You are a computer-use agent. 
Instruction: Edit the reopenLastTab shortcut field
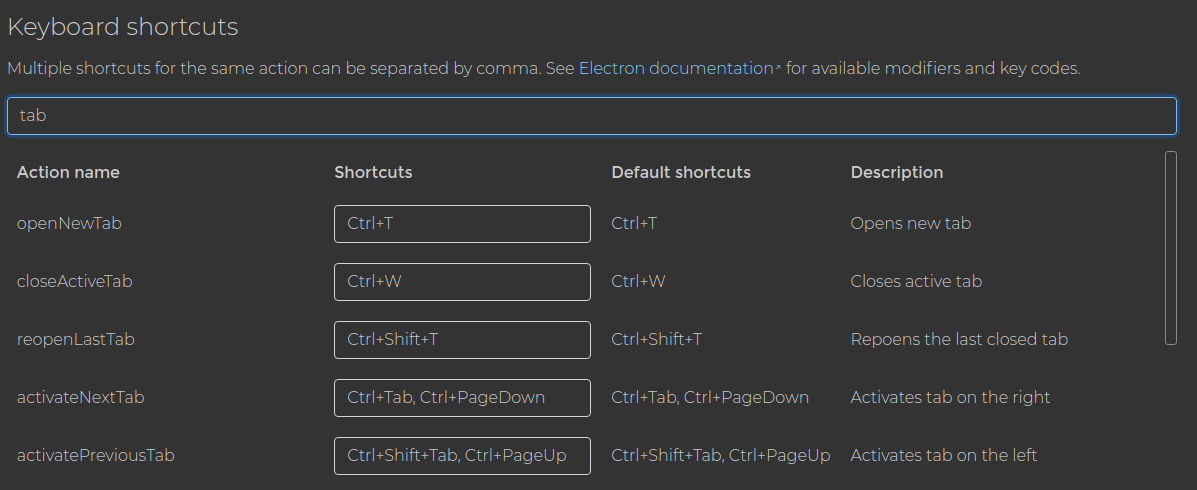click(x=462, y=340)
